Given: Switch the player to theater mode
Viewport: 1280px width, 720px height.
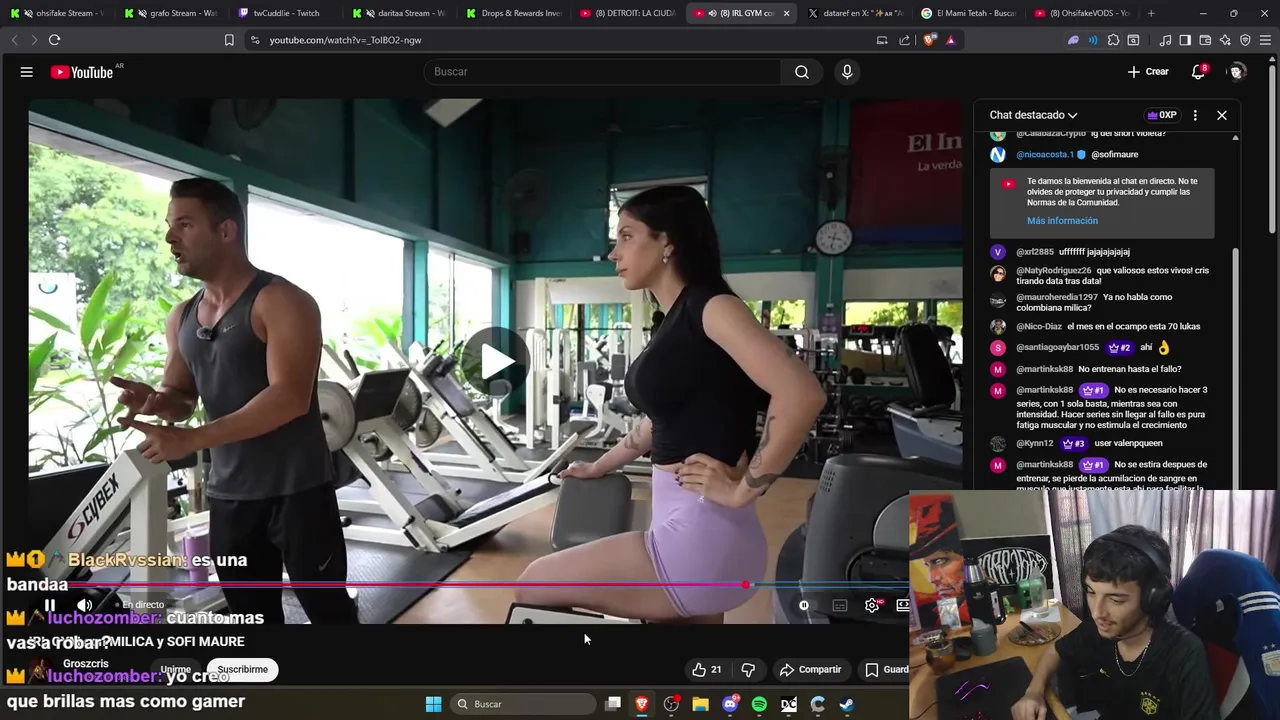Looking at the screenshot, I should (x=903, y=605).
